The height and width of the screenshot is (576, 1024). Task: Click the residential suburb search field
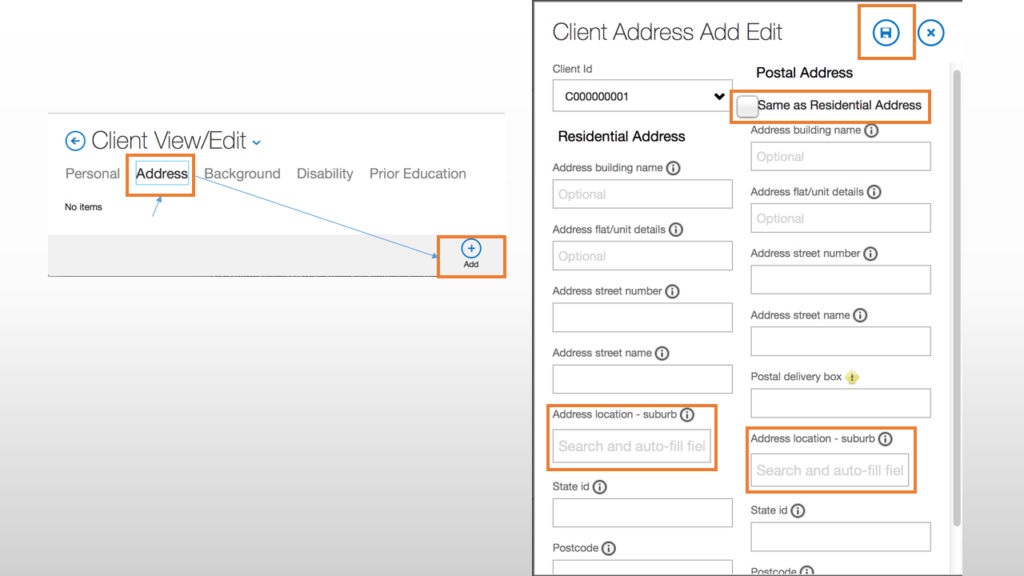coord(632,446)
